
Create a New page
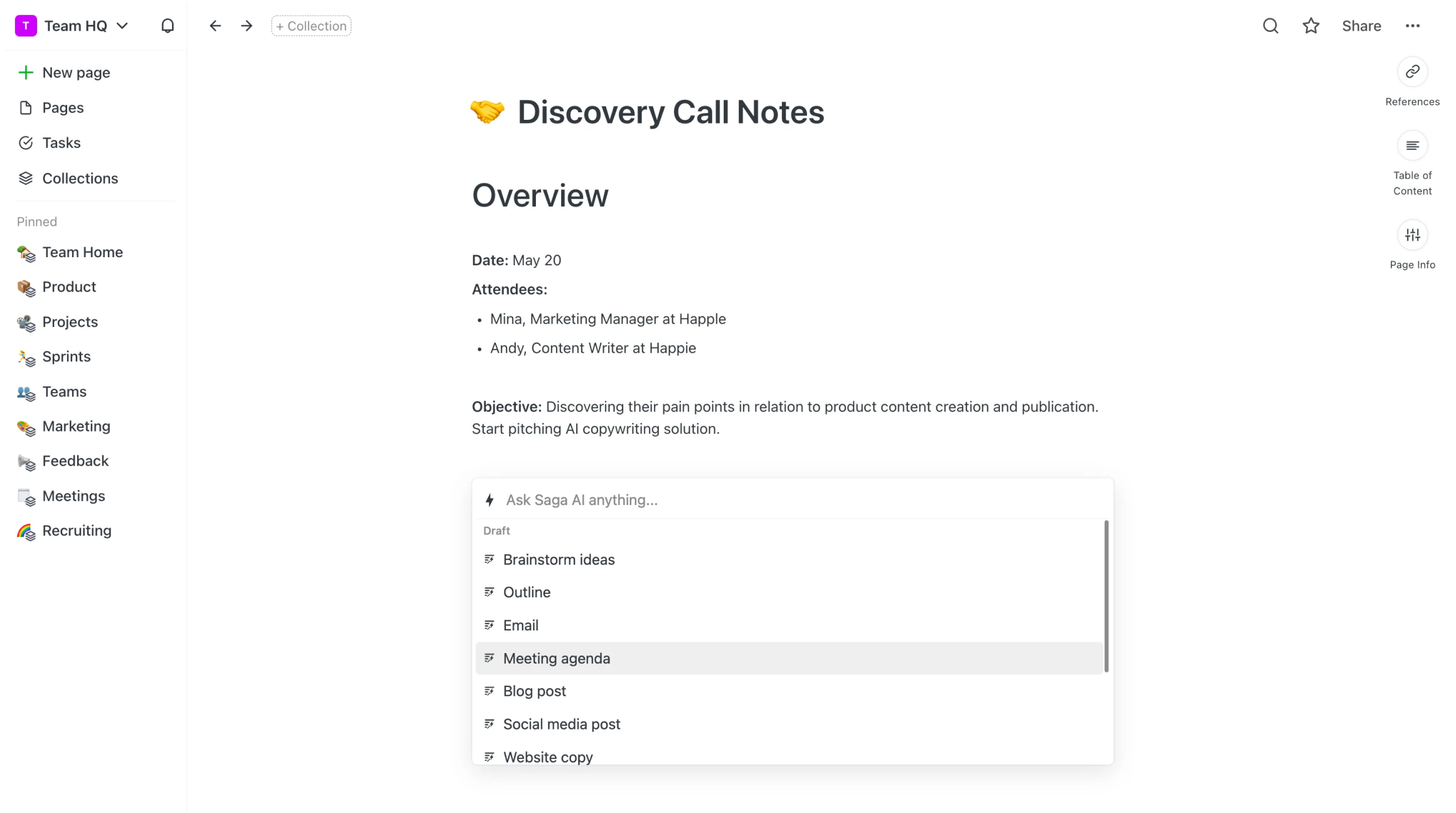76,73
